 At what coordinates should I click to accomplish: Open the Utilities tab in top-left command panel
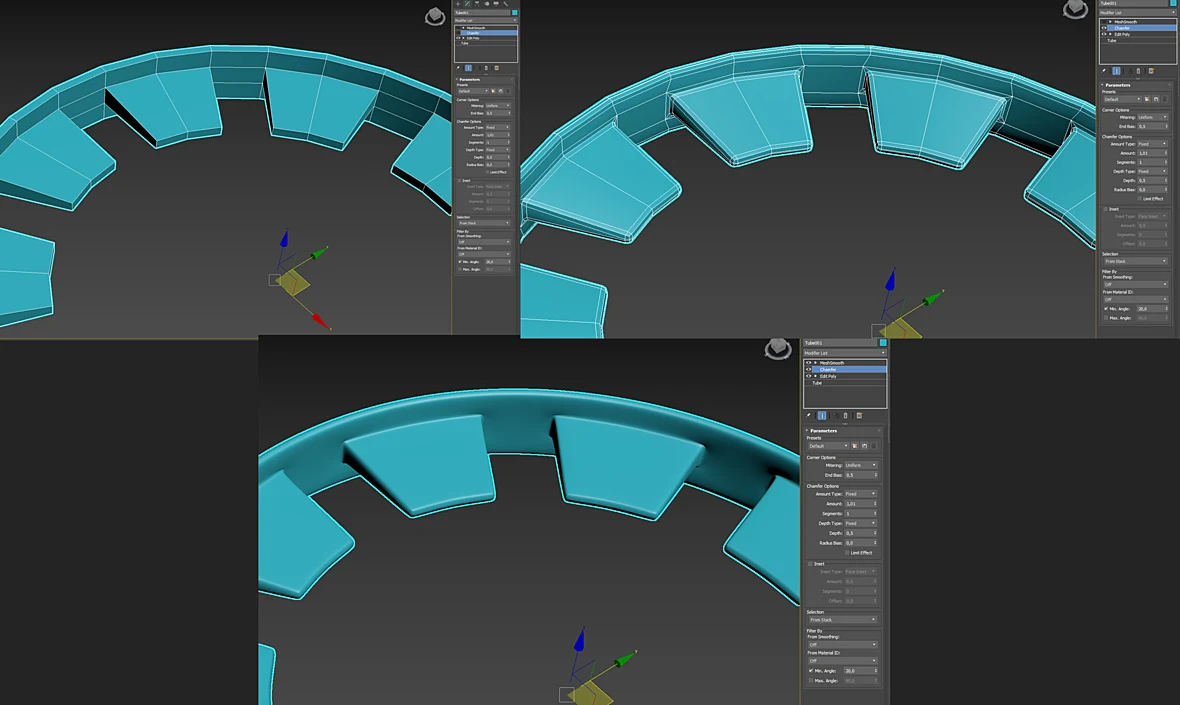pyautogui.click(x=506, y=4)
